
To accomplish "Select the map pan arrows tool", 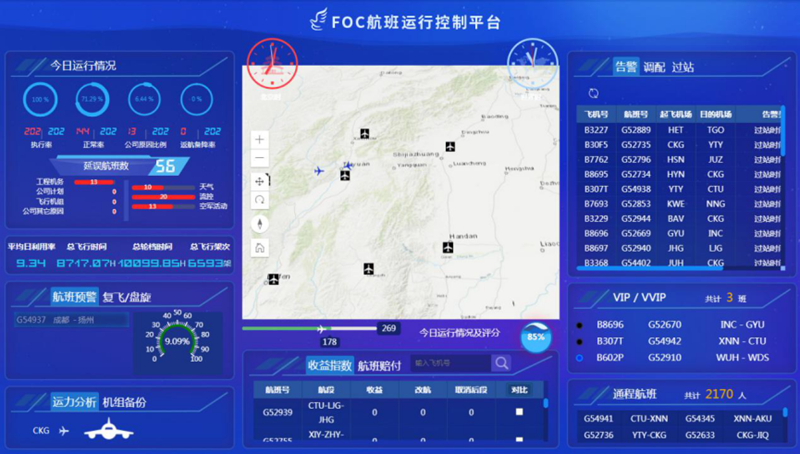I will [259, 181].
